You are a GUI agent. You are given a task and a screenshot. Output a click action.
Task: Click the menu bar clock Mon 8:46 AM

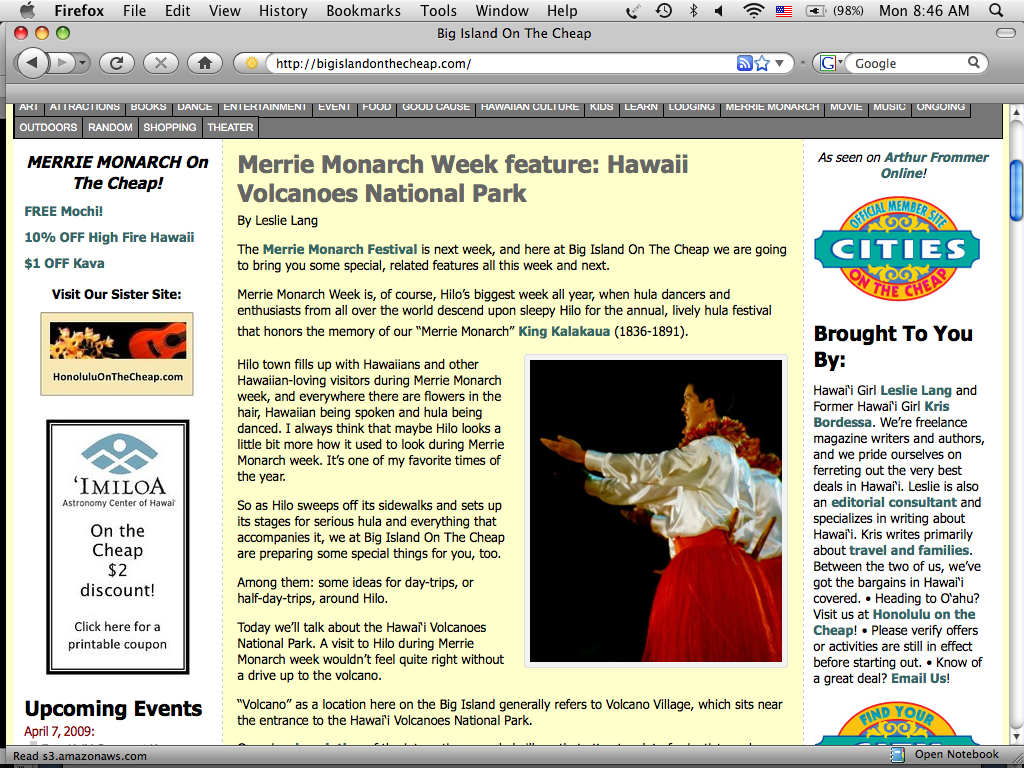pos(923,10)
